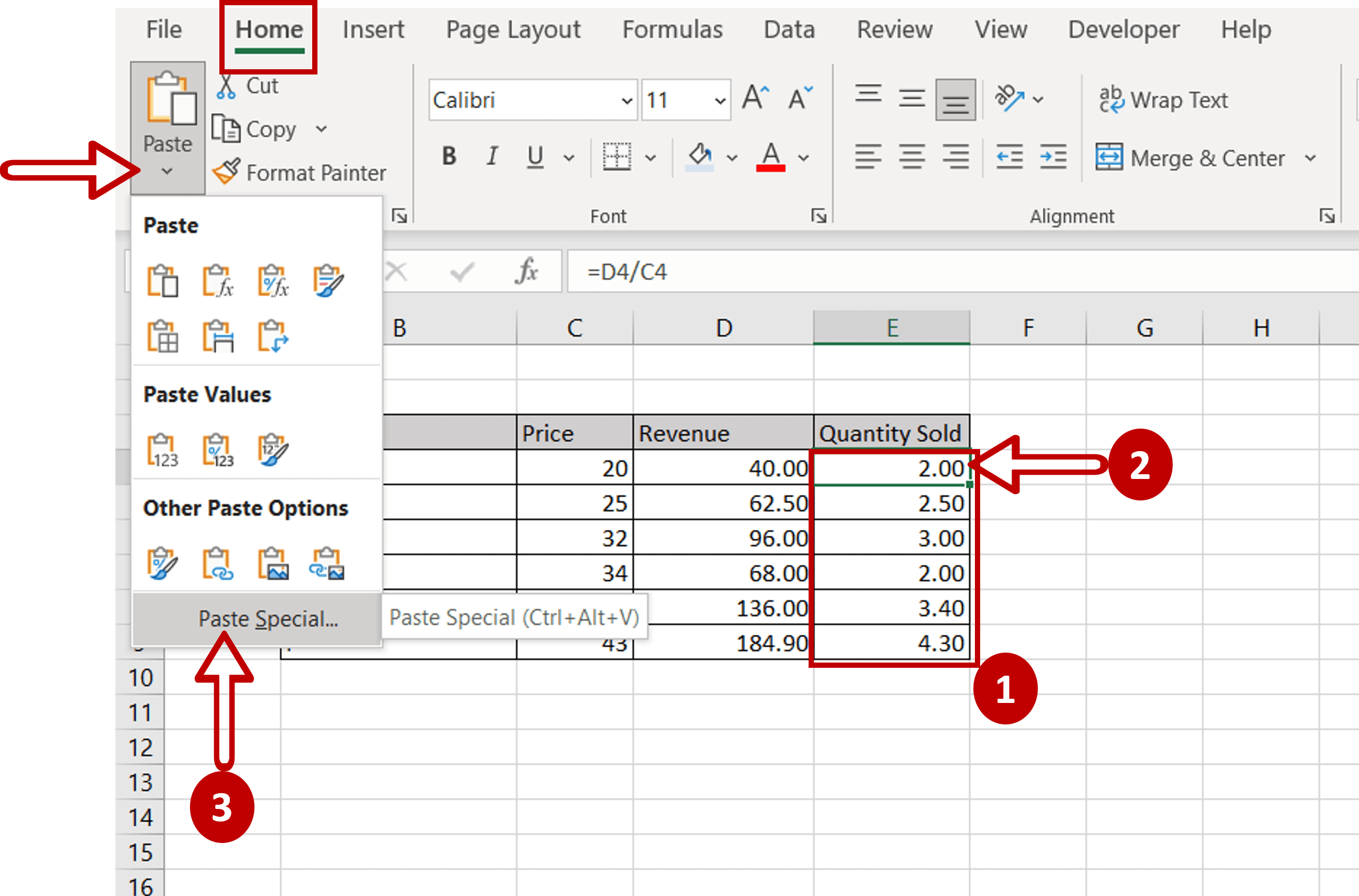Toggle italic formatting

tap(492, 155)
